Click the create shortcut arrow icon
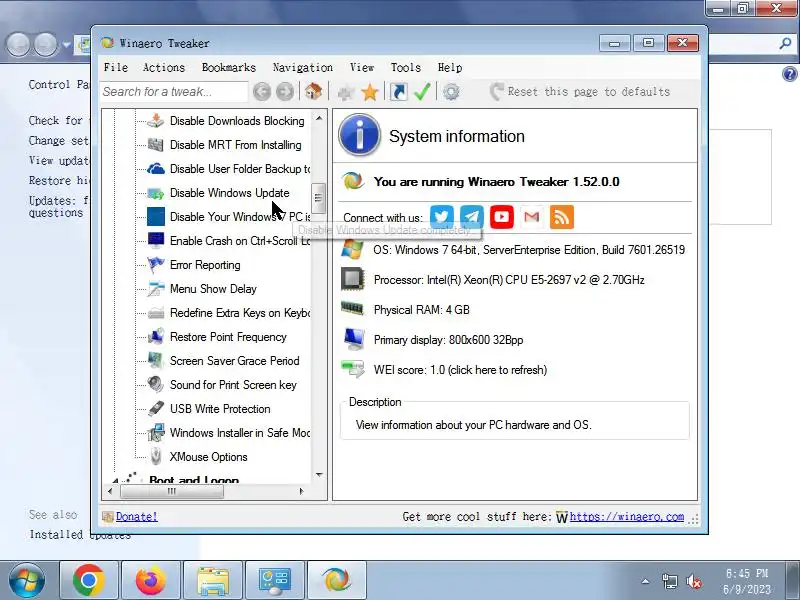800x600 pixels. pos(398,92)
